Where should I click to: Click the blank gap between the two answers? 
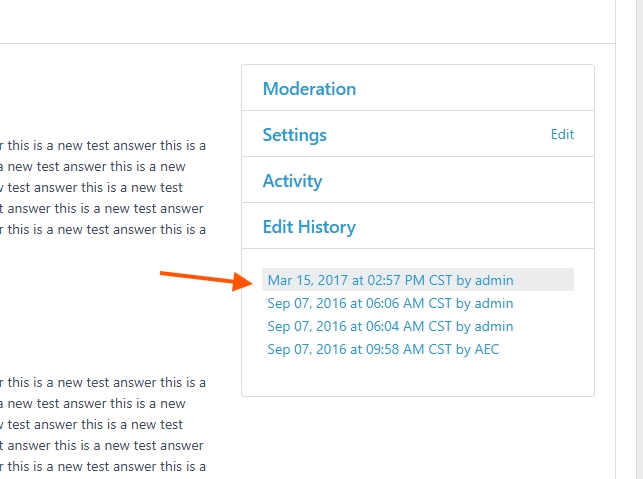click(x=104, y=305)
